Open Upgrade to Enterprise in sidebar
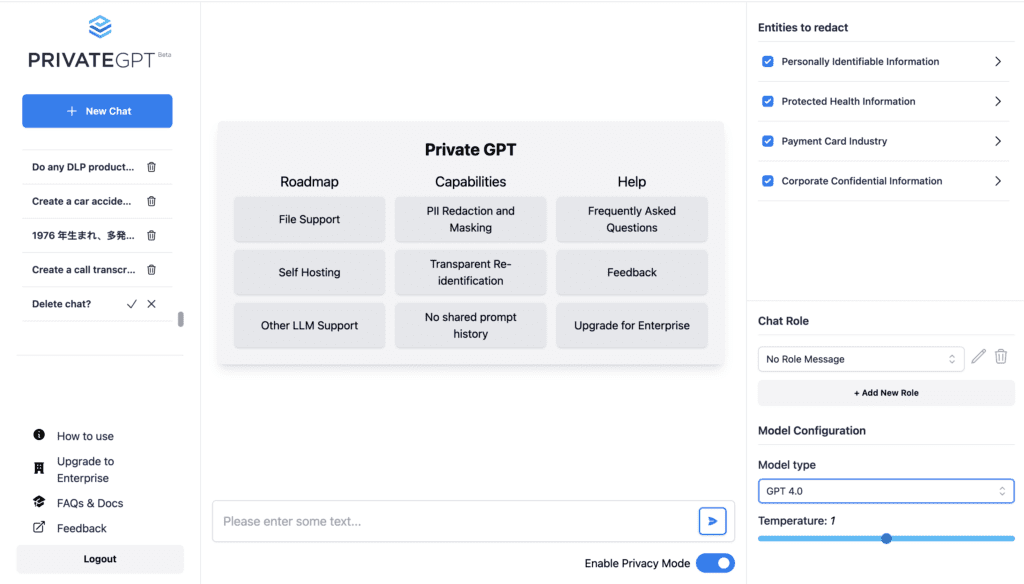Viewport: 1024px width, 584px height. point(86,470)
